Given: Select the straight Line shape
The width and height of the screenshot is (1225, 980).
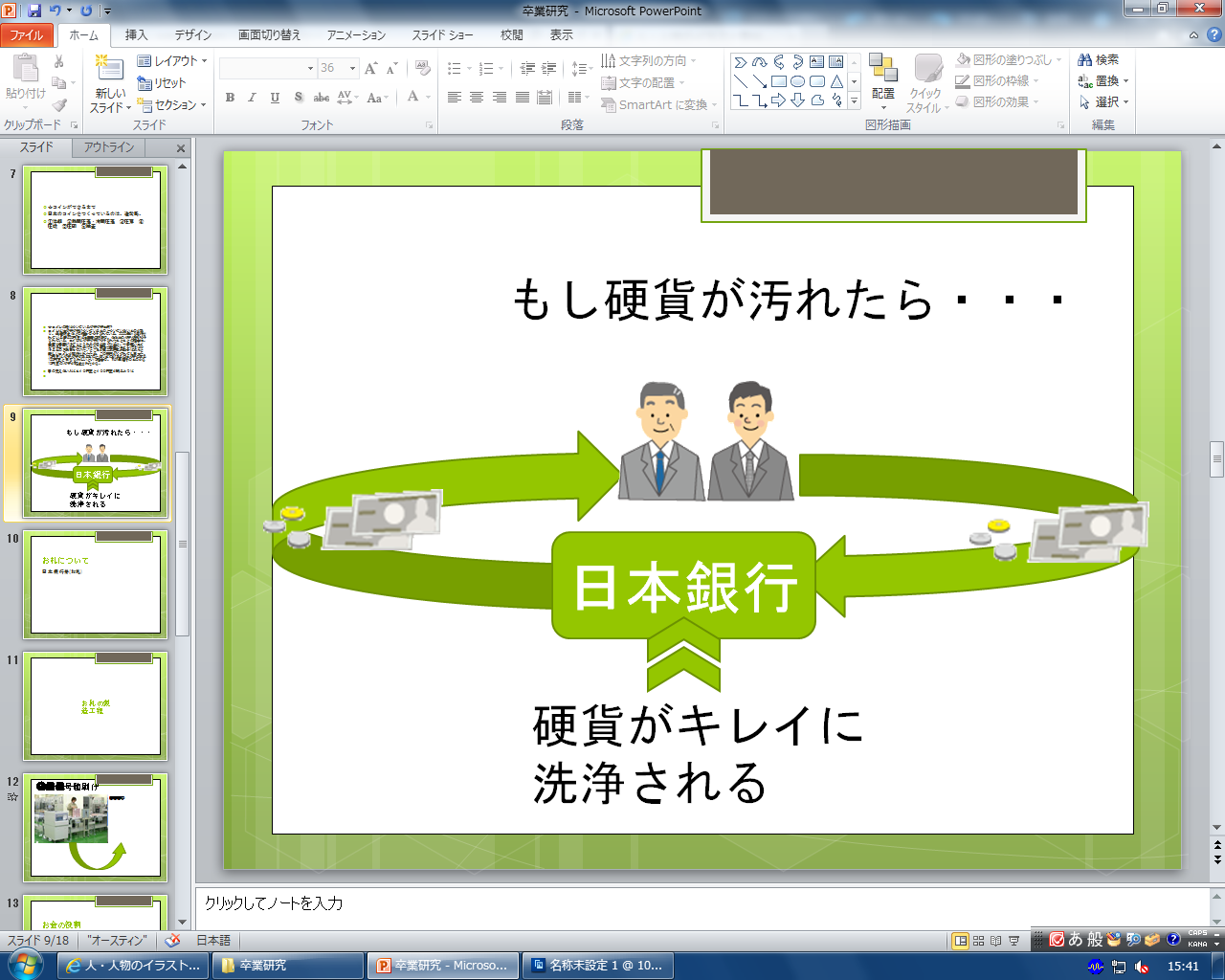Looking at the screenshot, I should [741, 81].
